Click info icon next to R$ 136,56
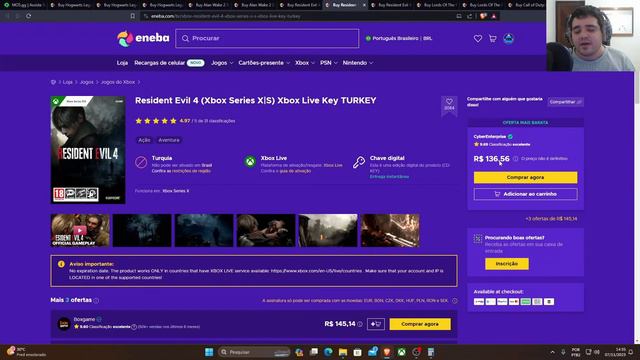Screen dimensions: 640x360 pyautogui.click(x=516, y=159)
